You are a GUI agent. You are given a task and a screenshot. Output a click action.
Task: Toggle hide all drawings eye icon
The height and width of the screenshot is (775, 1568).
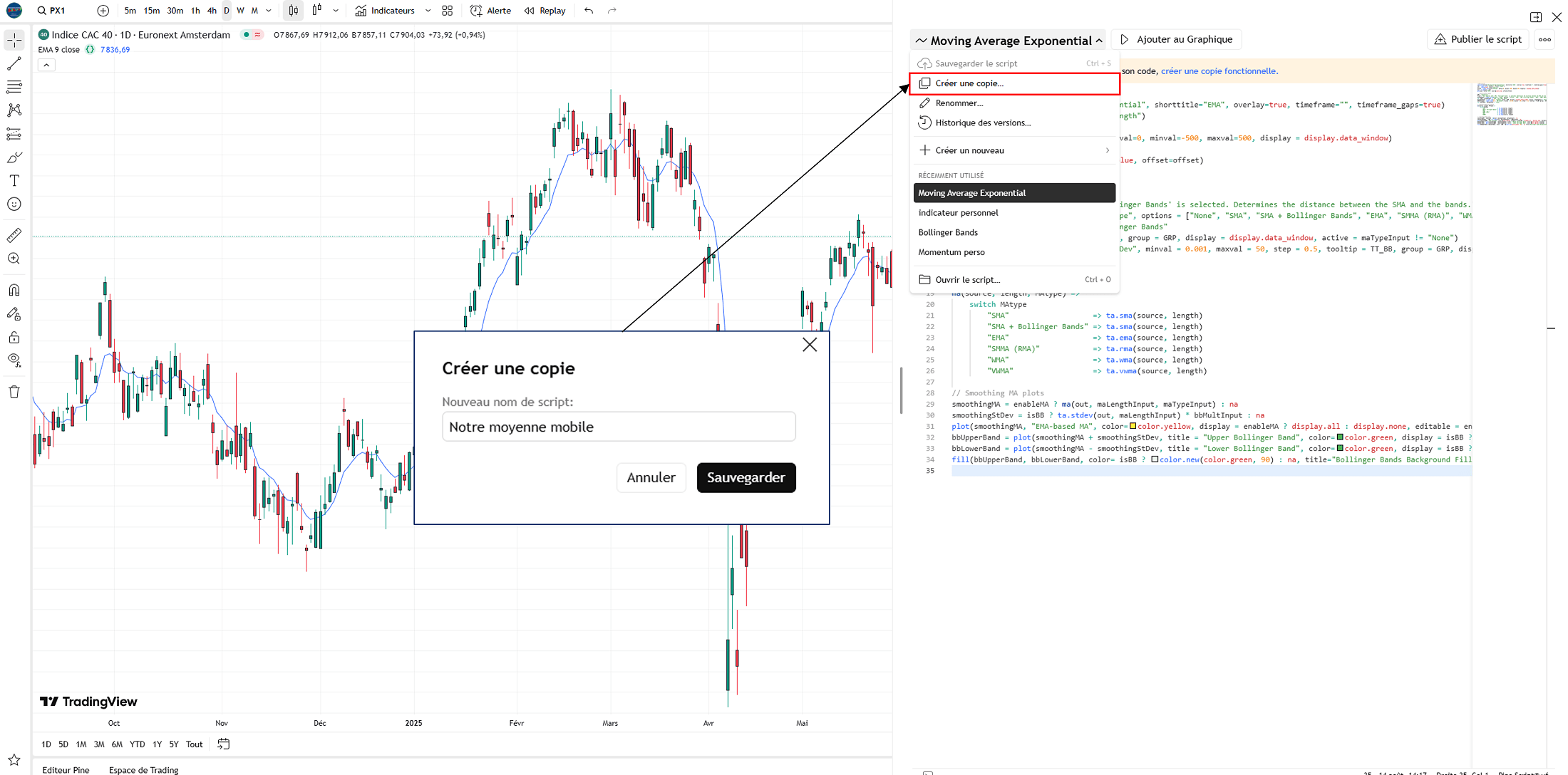(x=14, y=360)
